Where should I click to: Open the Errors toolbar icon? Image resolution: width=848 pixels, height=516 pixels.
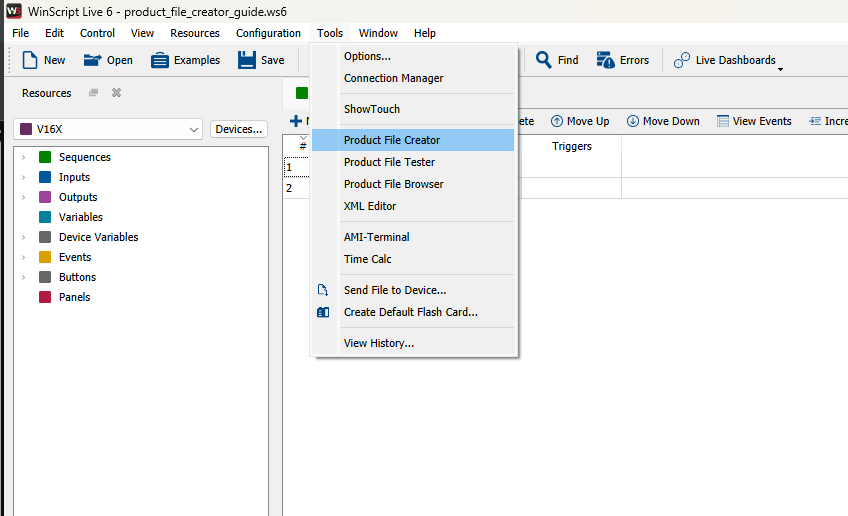point(606,60)
